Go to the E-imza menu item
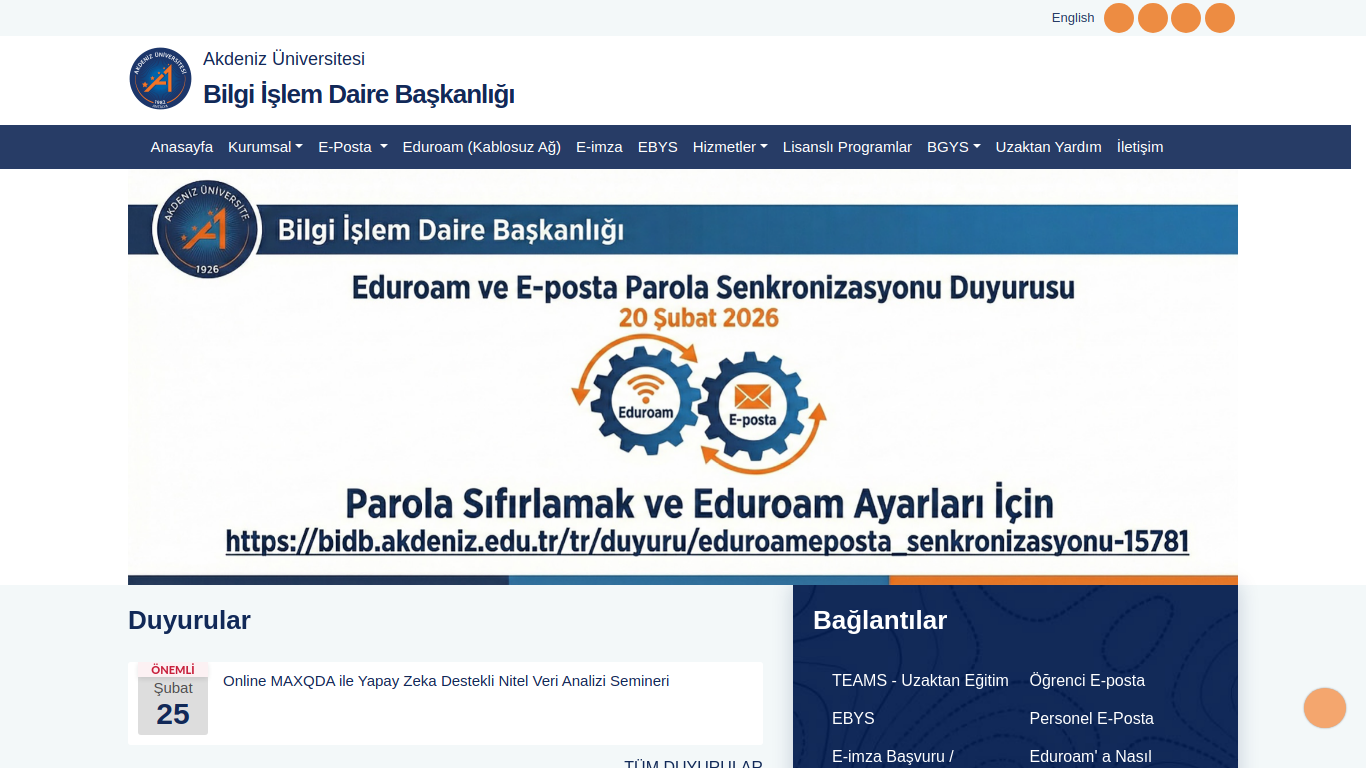This screenshot has width=1366, height=768. tap(599, 147)
